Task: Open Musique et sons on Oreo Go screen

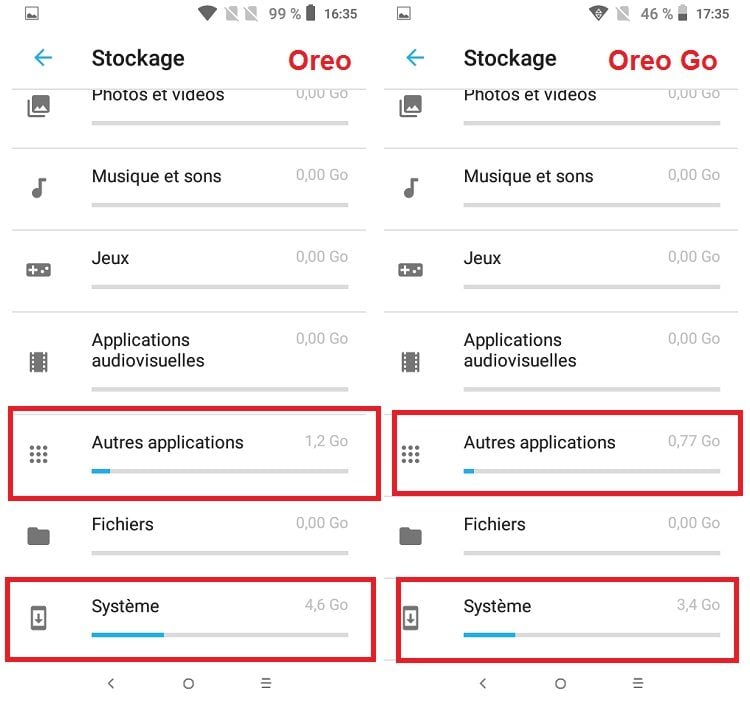Action: click(561, 189)
